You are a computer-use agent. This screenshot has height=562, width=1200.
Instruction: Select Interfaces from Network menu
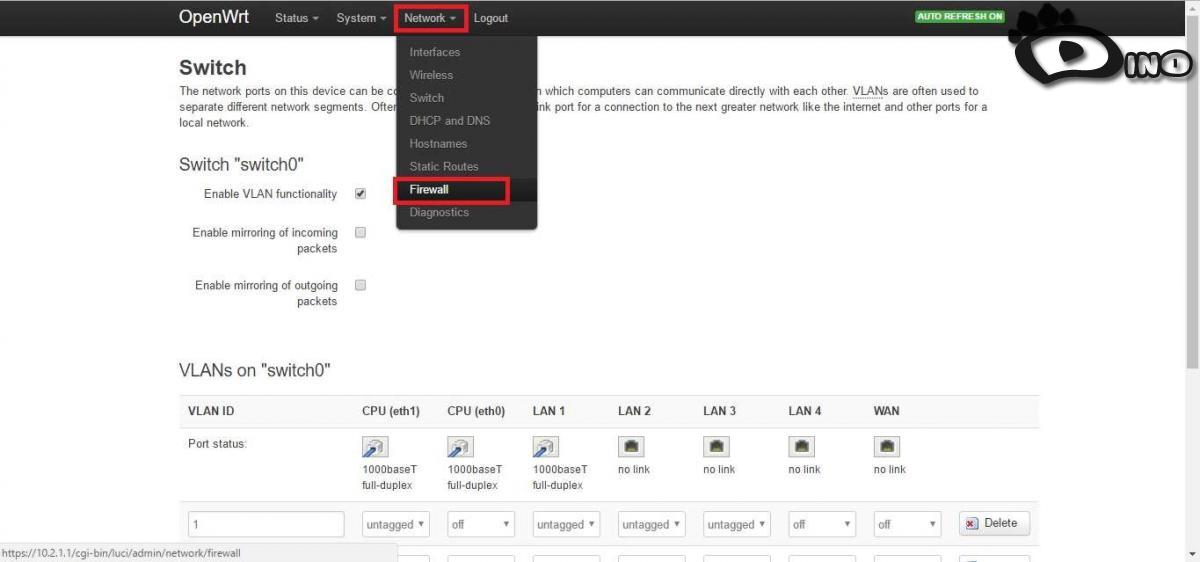[435, 52]
